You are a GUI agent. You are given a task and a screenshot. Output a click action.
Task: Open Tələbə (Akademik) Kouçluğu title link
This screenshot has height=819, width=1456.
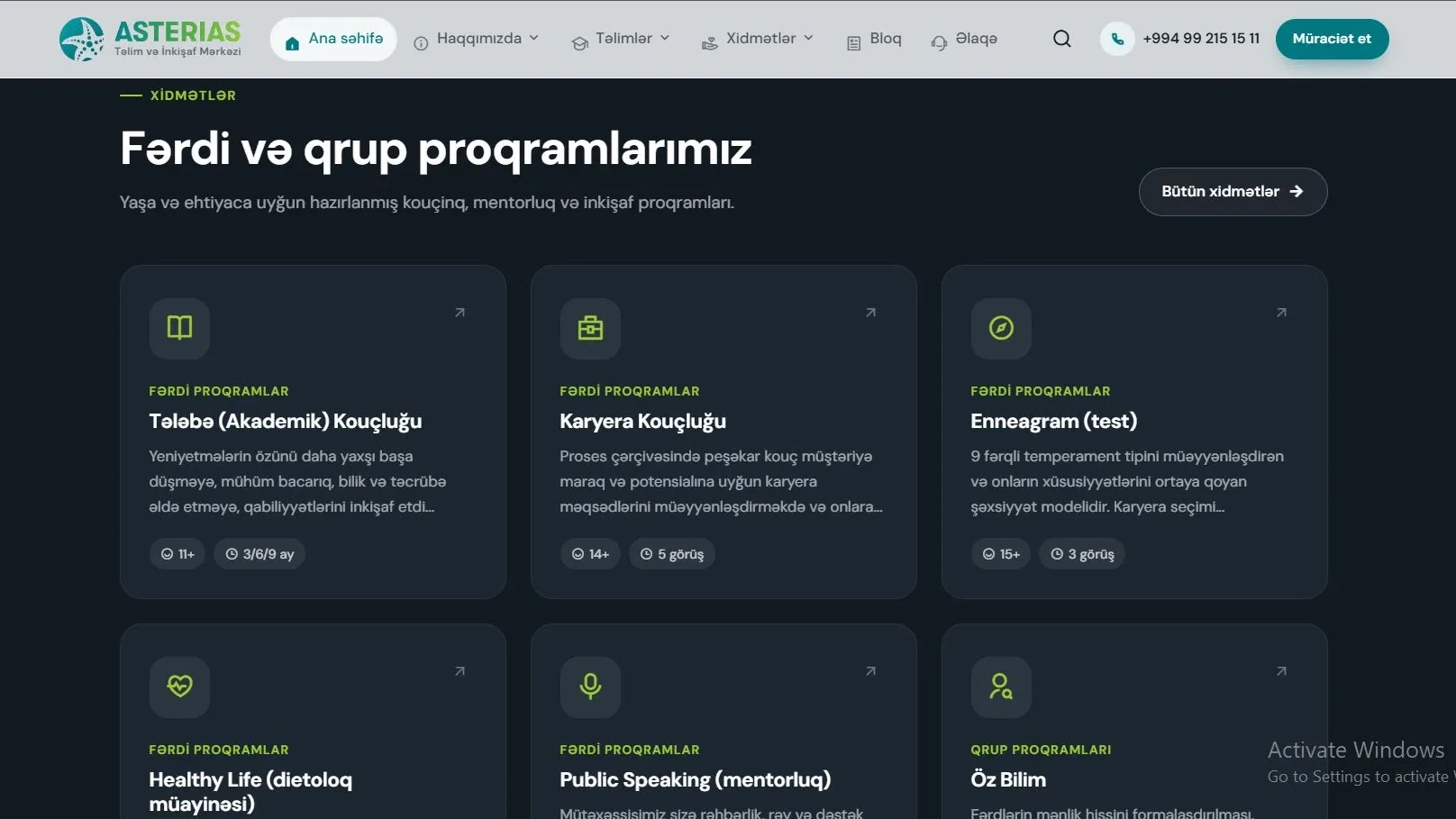tap(286, 421)
